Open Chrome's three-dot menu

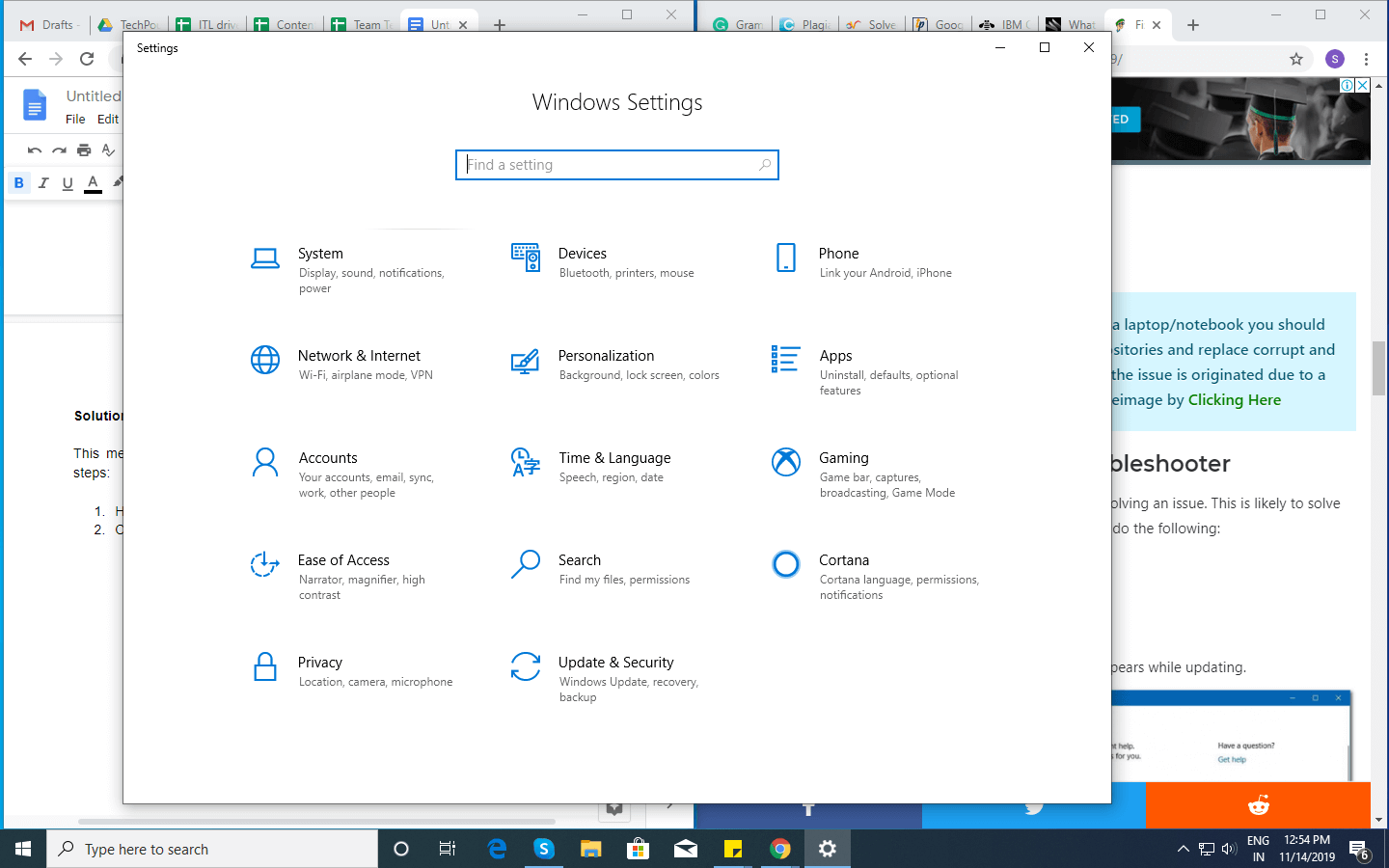[1368, 59]
